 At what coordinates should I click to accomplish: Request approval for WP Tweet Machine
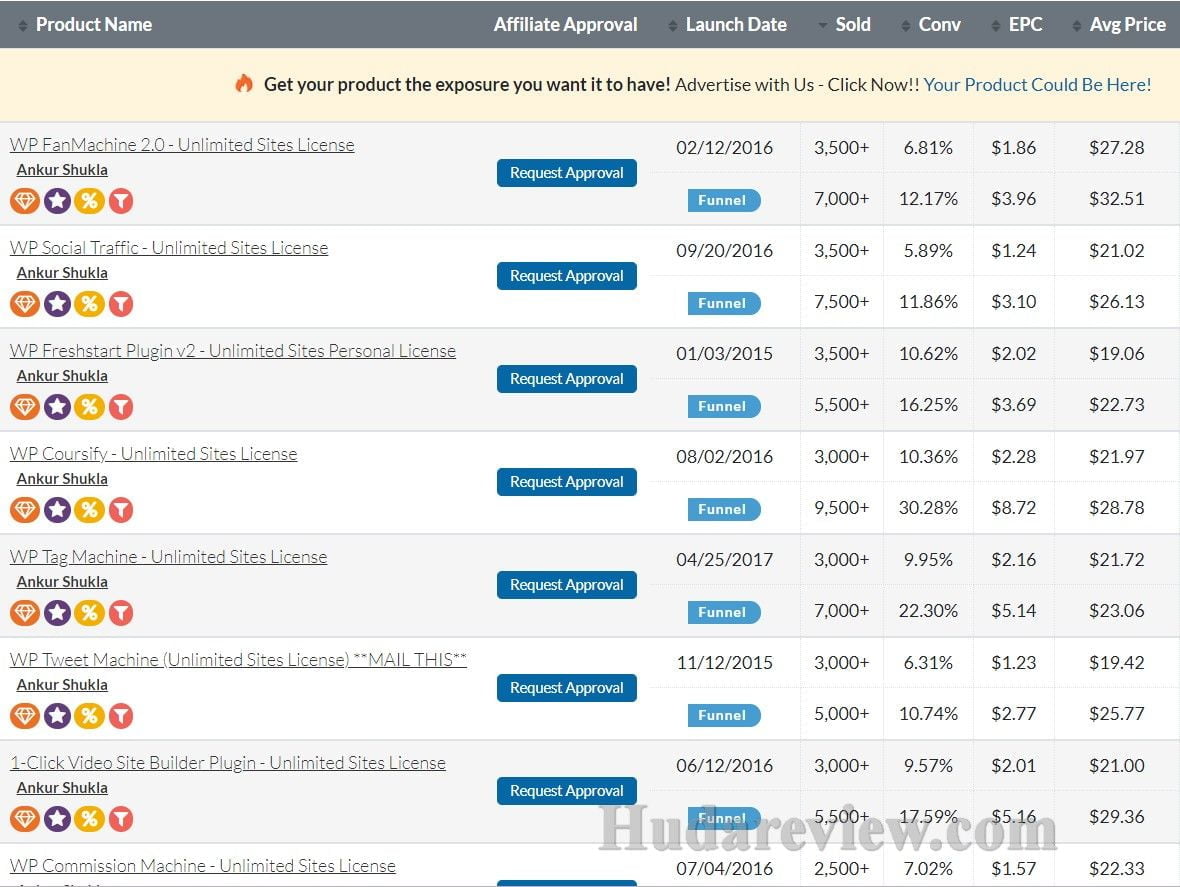tap(567, 688)
